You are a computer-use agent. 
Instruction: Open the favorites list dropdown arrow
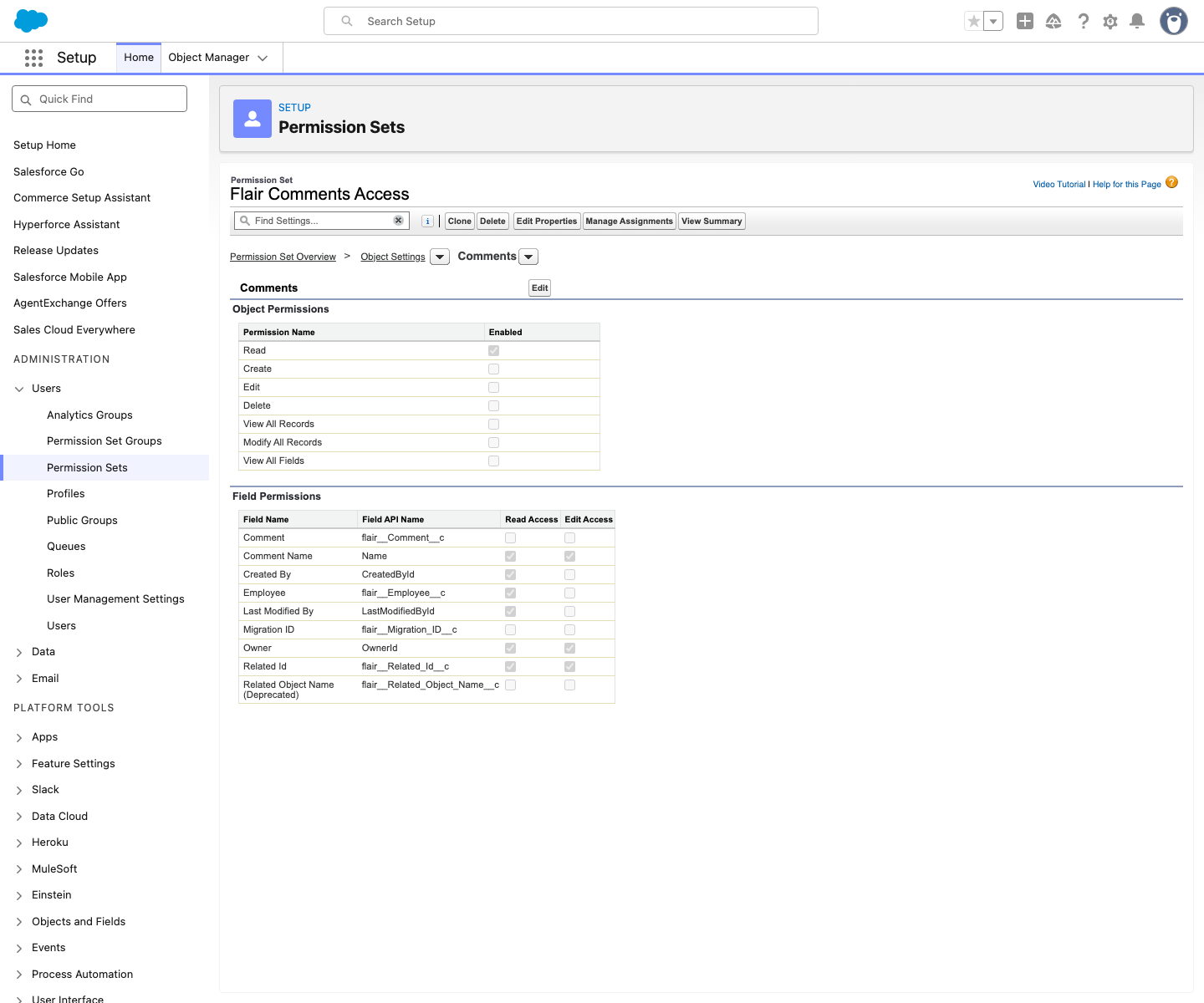993,21
